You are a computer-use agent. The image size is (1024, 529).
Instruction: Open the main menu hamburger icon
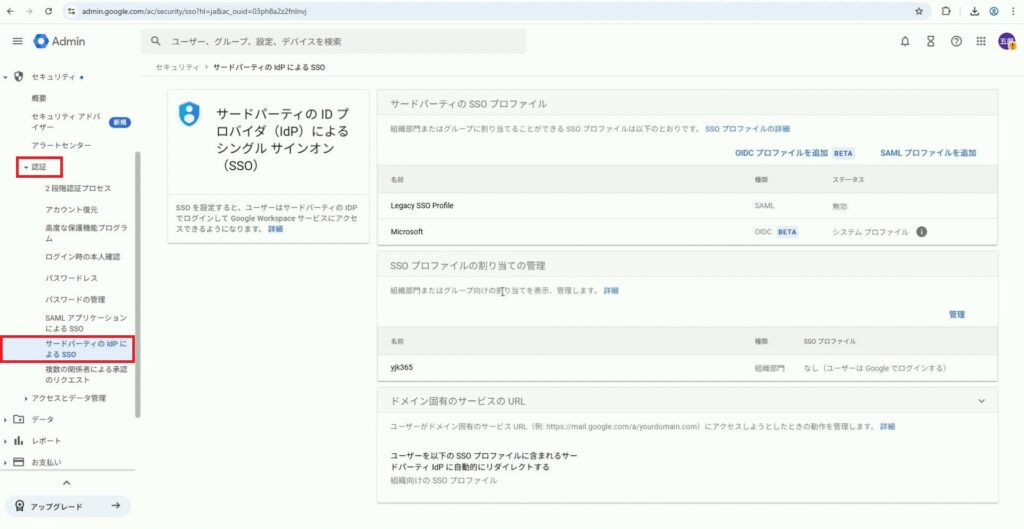tap(17, 41)
